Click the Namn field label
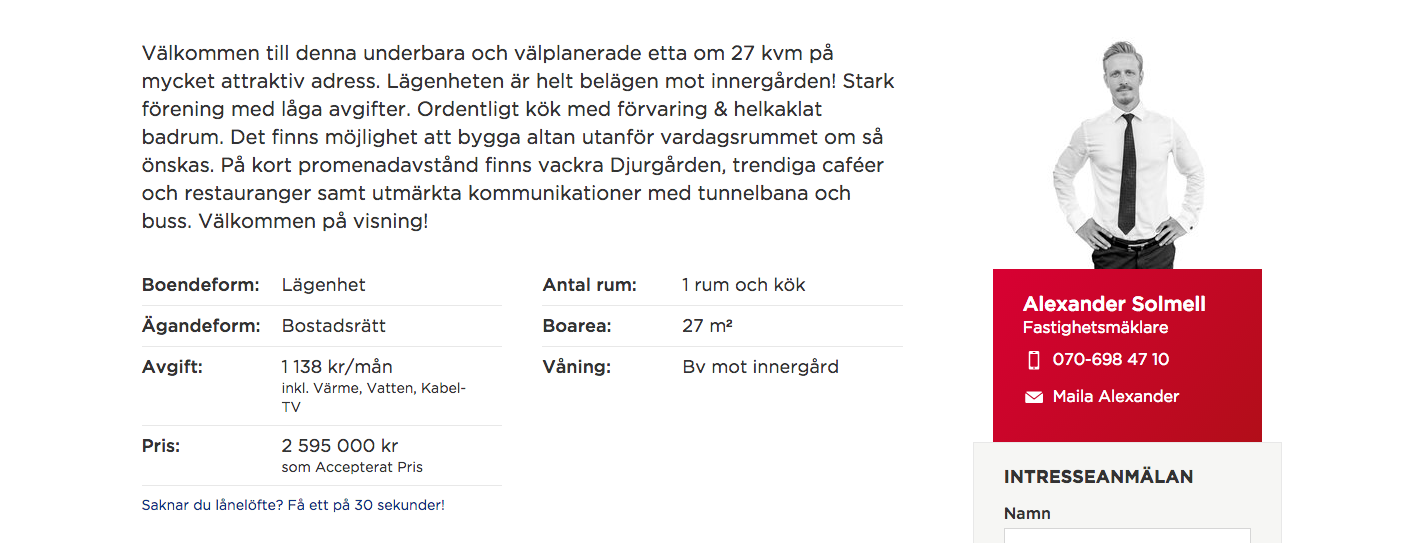The width and height of the screenshot is (1401, 544). tap(1027, 514)
